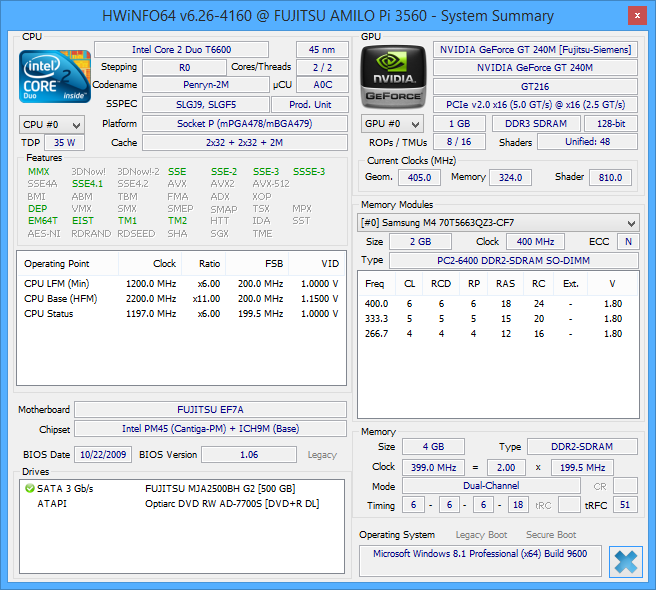This screenshot has height=590, width=656.
Task: Select the CPU Status row
Action: (181, 314)
